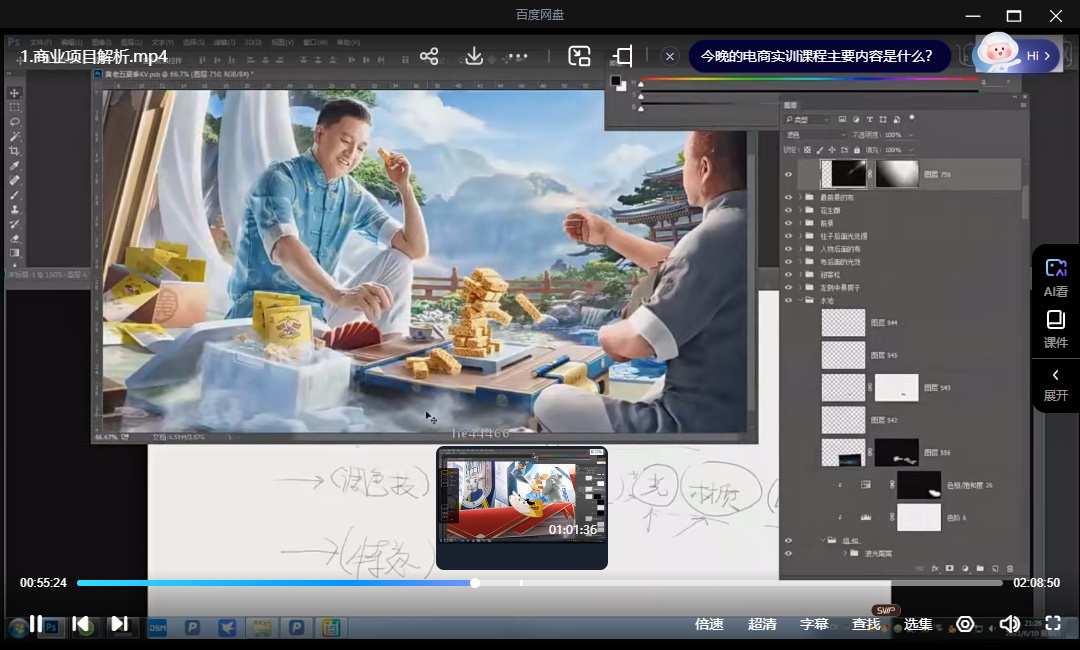Open Photoshop 窗口 menu

[x=315, y=43]
